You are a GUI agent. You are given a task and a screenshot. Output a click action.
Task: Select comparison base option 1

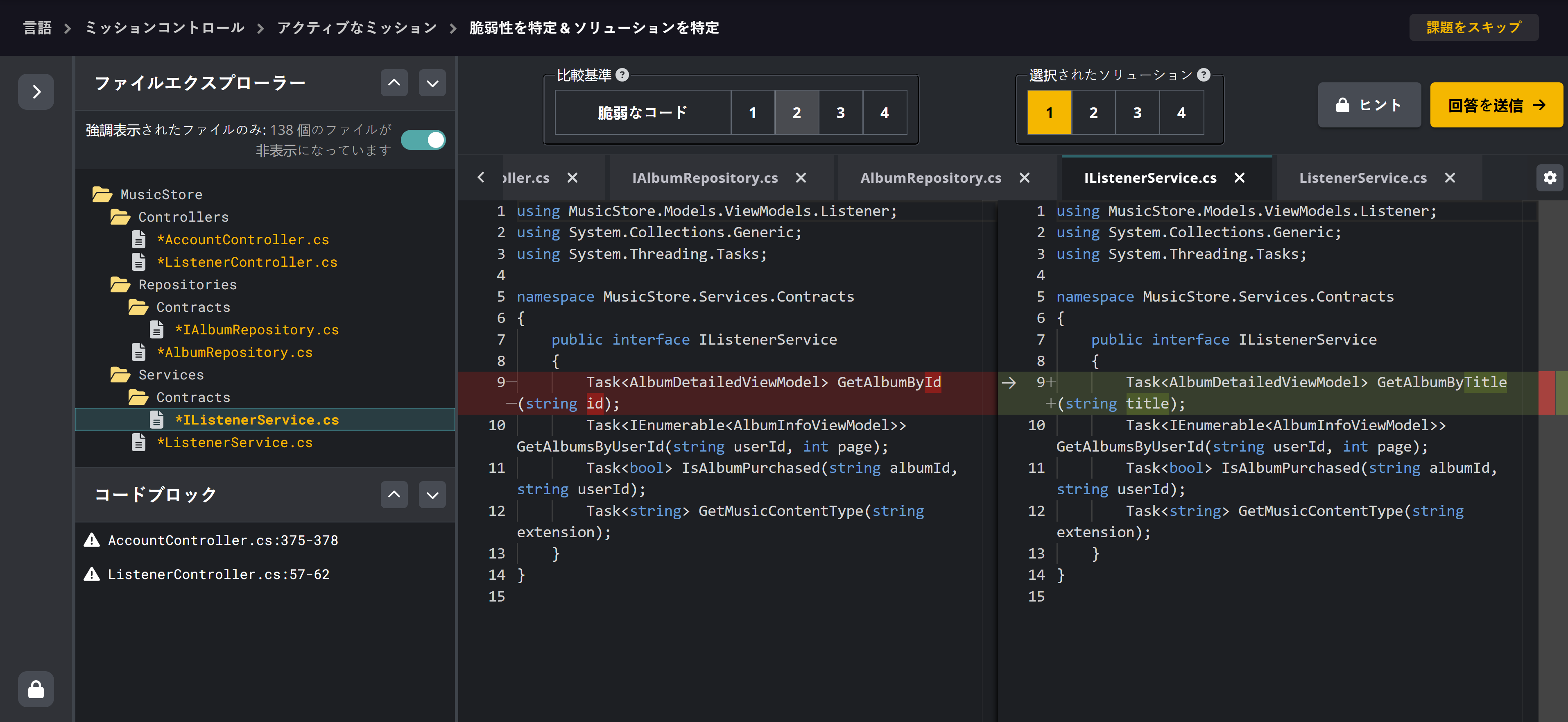pyautogui.click(x=753, y=113)
